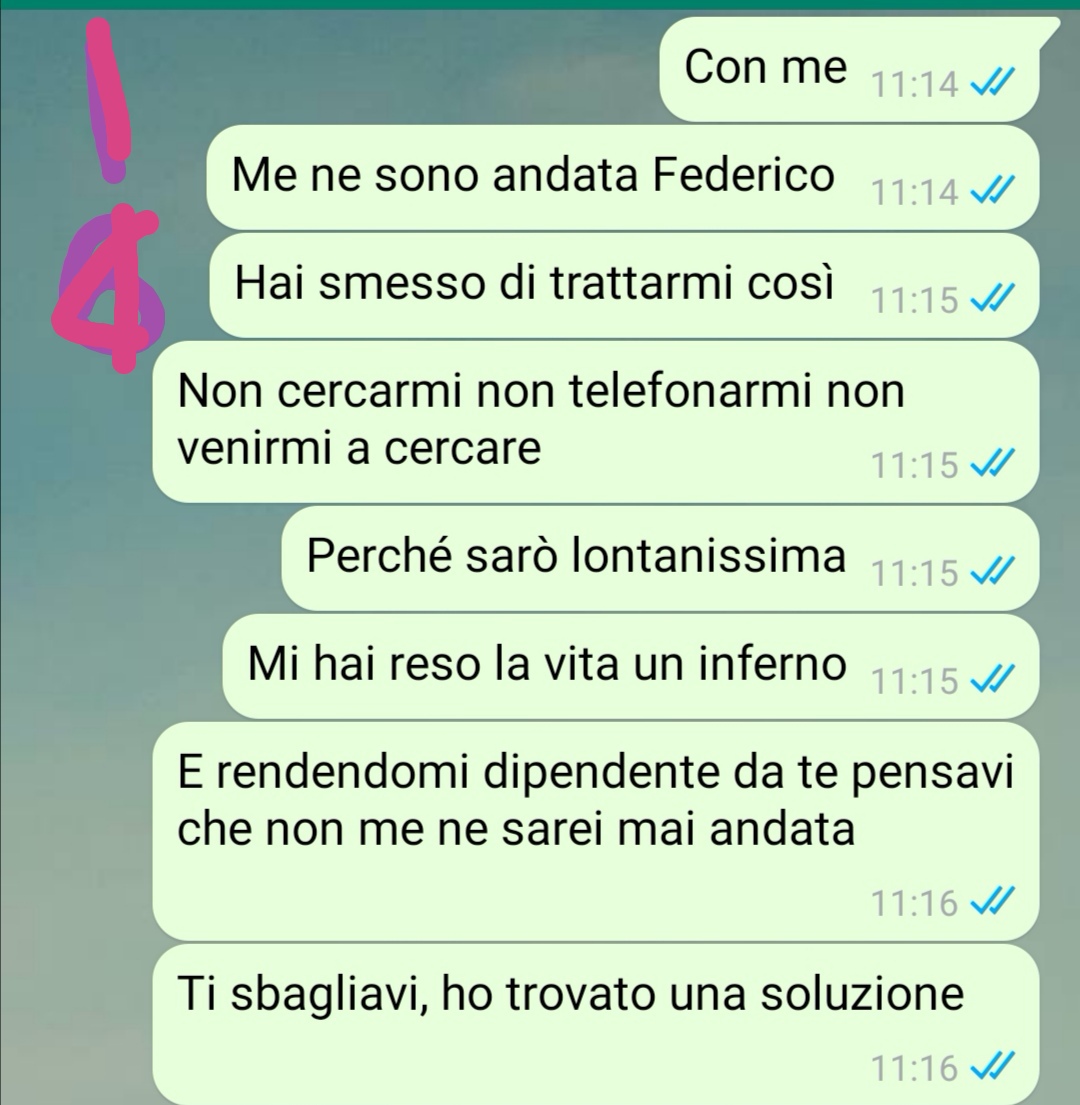The image size is (1080, 1105).
Task: Tap the 'Con me' message bubble
Action: point(849,68)
